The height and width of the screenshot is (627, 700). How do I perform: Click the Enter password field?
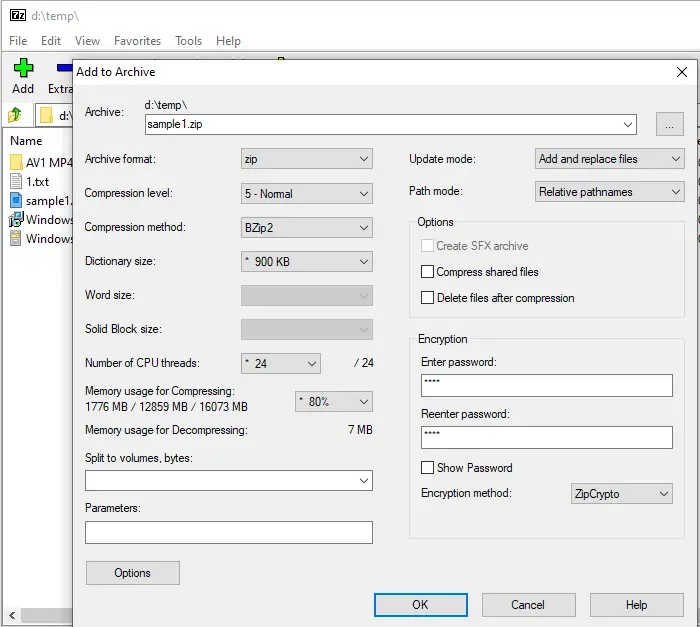click(546, 385)
